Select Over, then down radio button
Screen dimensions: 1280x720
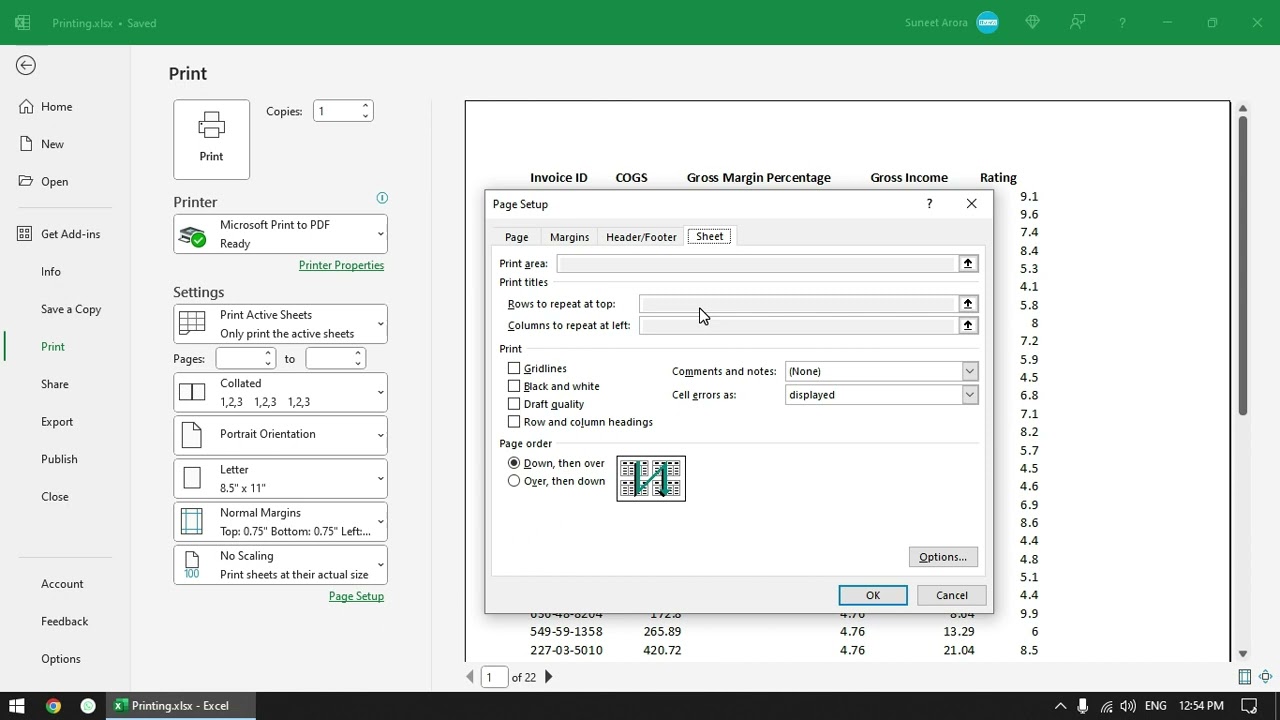[x=514, y=481]
